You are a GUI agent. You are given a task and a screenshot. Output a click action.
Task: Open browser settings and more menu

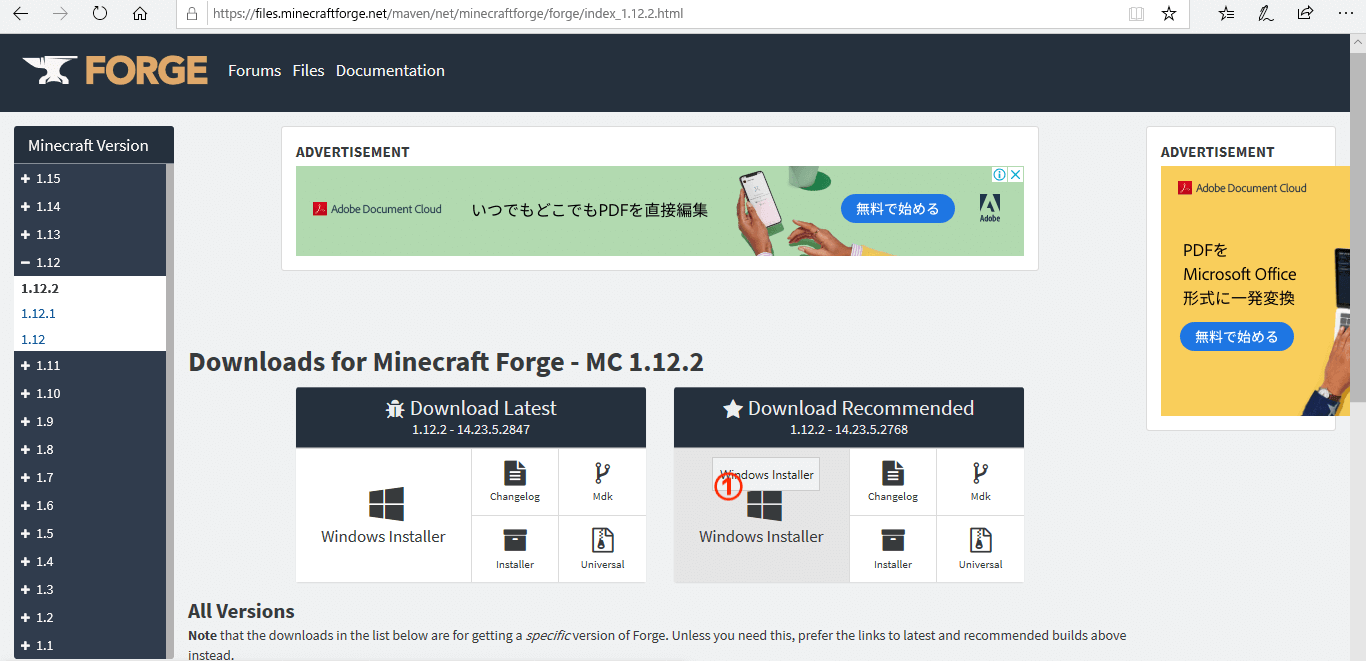point(1345,14)
